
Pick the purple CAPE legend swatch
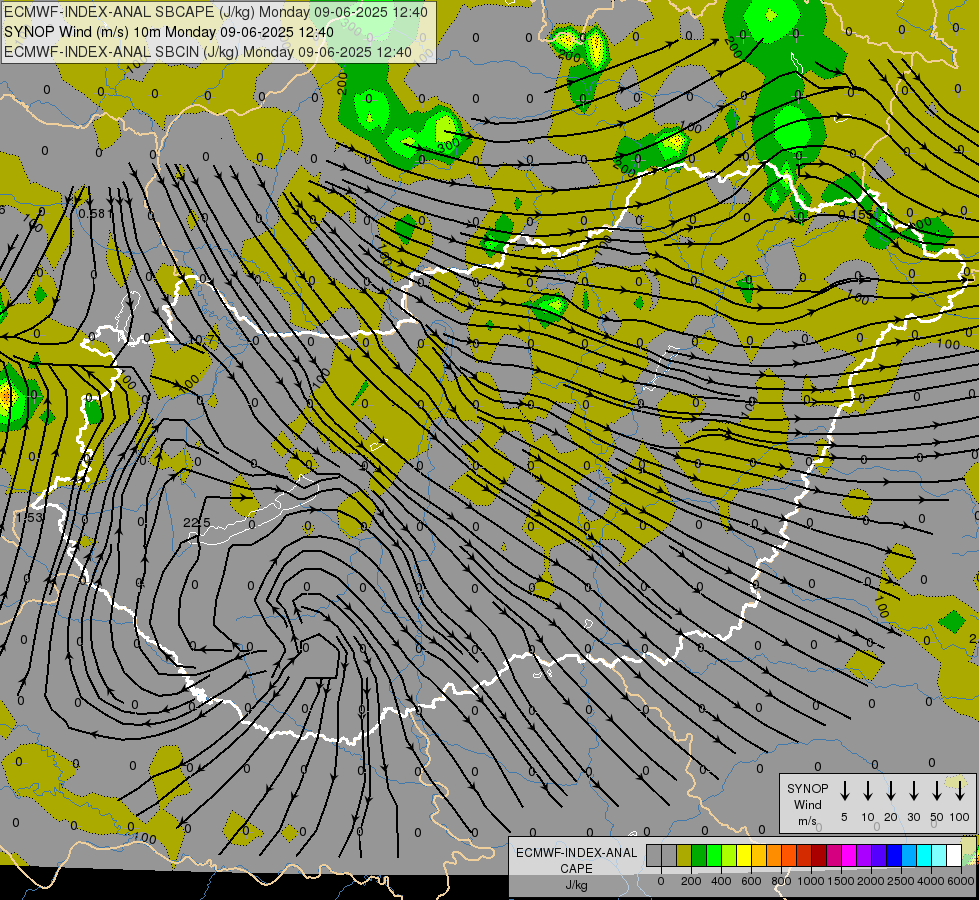[865, 855]
